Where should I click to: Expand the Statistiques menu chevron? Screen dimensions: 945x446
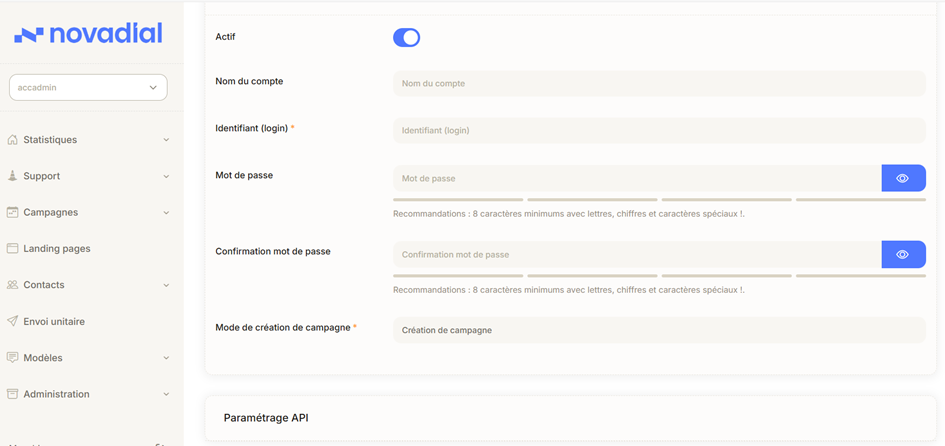(x=166, y=140)
